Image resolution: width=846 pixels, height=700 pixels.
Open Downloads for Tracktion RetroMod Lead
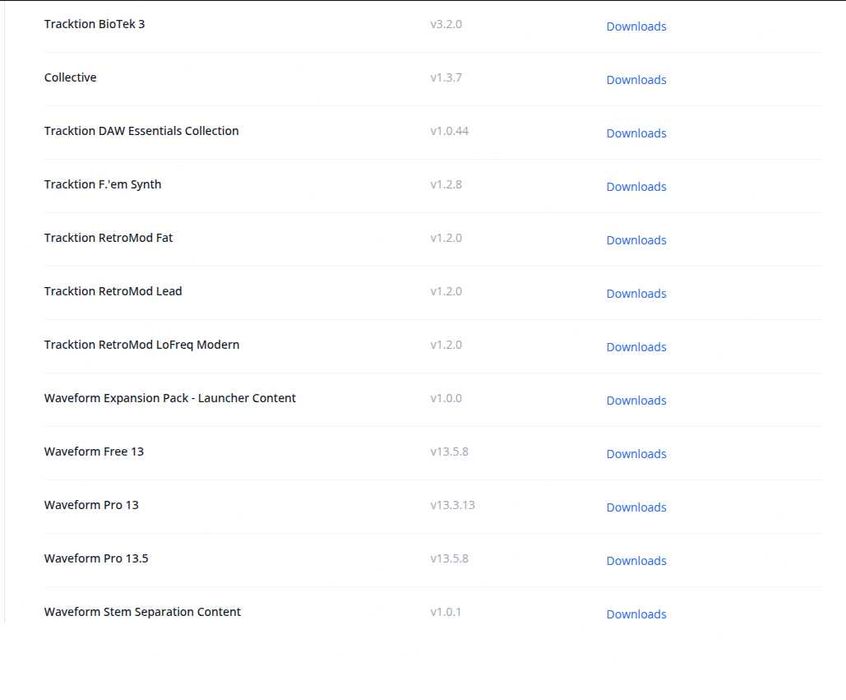636,294
